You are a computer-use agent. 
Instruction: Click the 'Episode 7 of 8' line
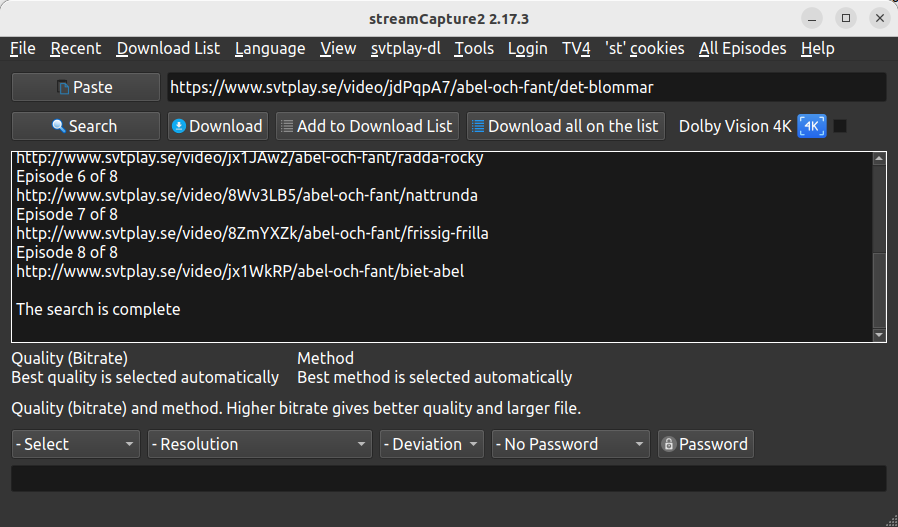click(67, 214)
